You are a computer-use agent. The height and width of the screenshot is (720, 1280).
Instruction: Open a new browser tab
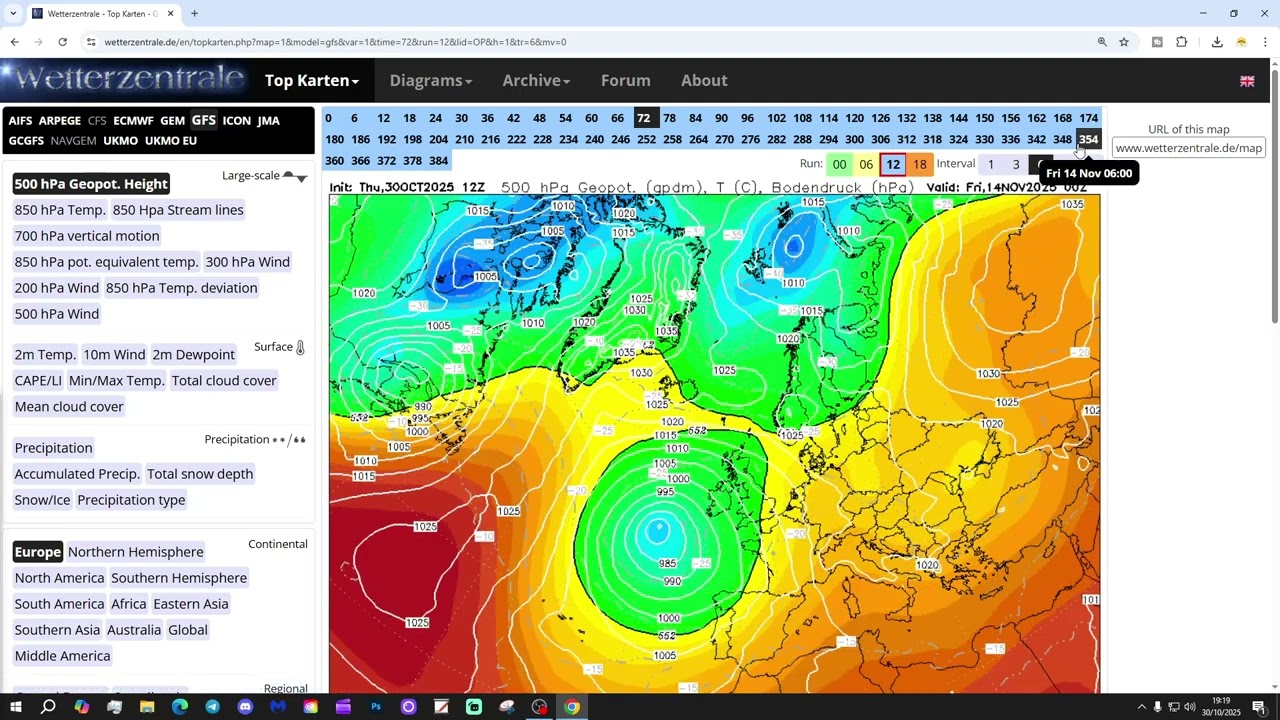pos(194,14)
